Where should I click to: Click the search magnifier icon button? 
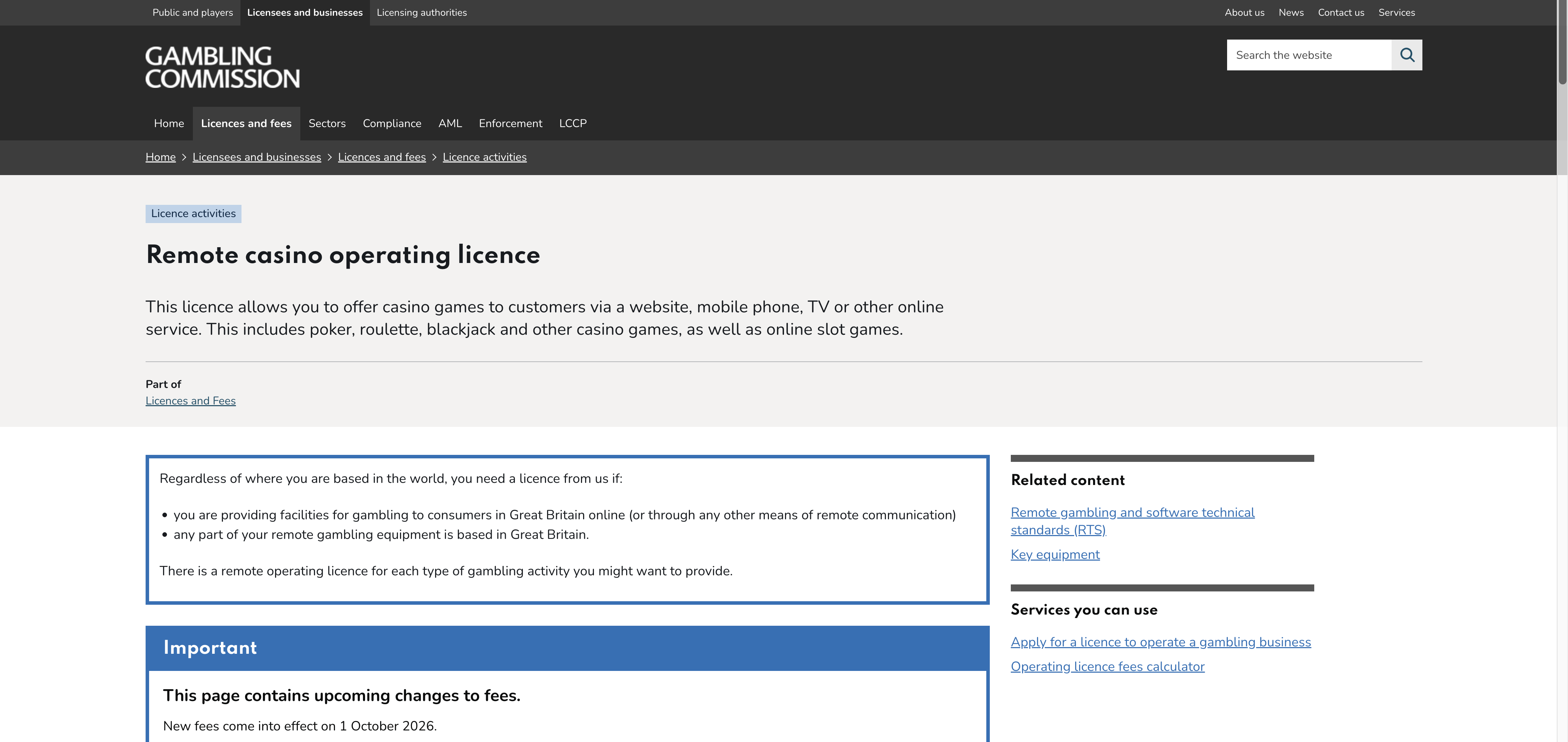click(1407, 55)
